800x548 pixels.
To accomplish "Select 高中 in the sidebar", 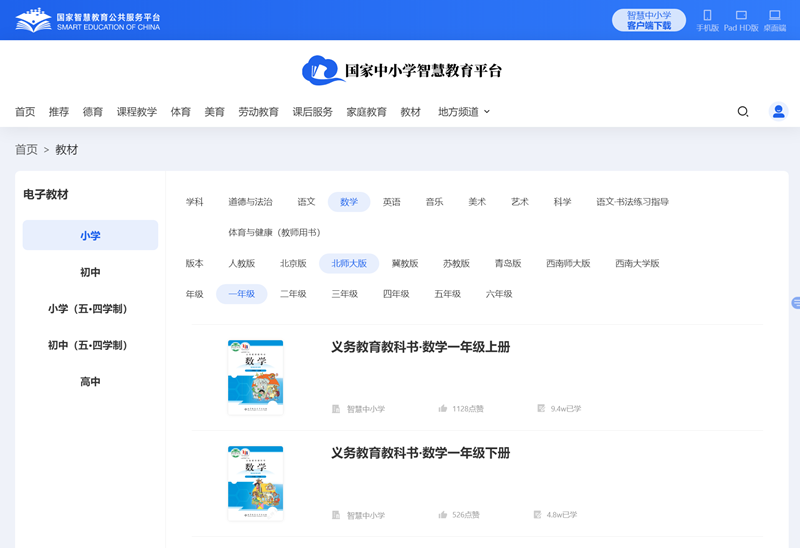I will (90, 382).
